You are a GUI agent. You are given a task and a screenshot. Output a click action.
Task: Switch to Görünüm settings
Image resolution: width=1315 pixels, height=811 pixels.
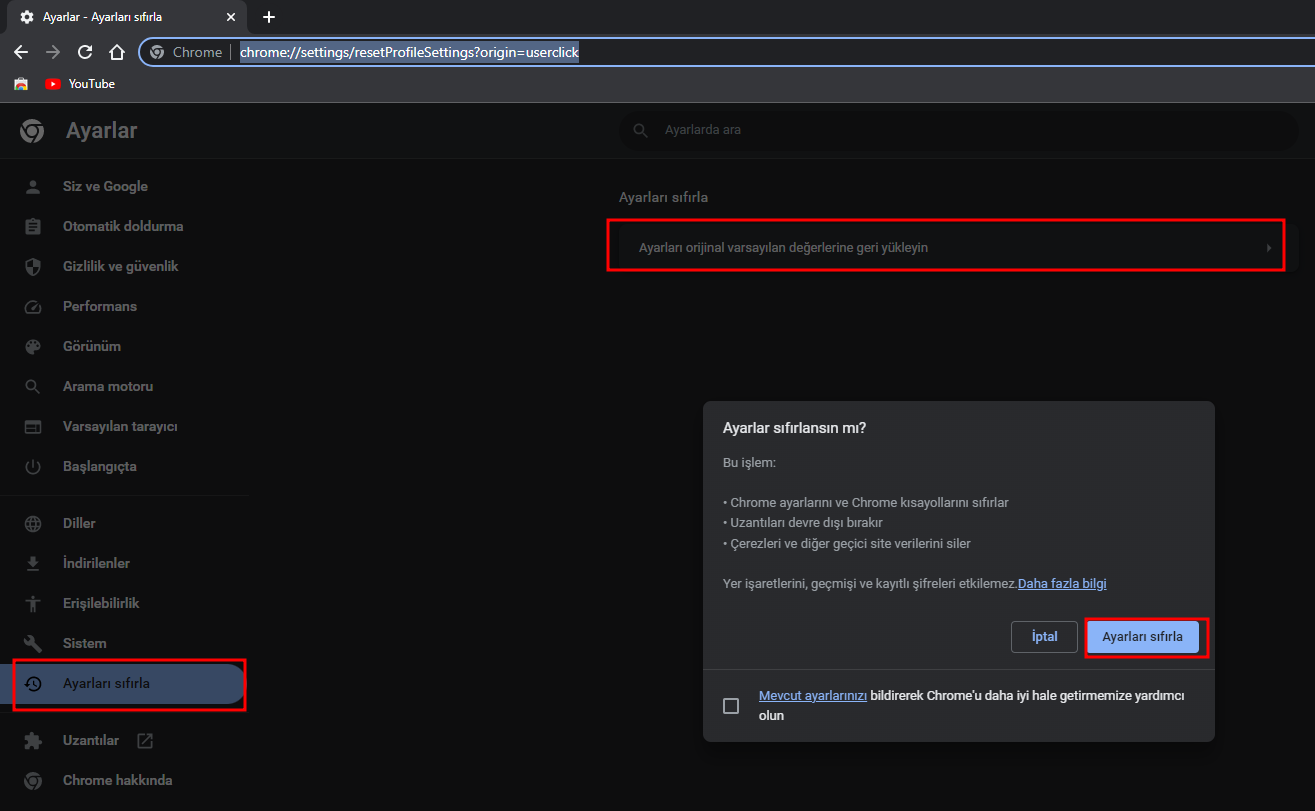click(x=92, y=346)
